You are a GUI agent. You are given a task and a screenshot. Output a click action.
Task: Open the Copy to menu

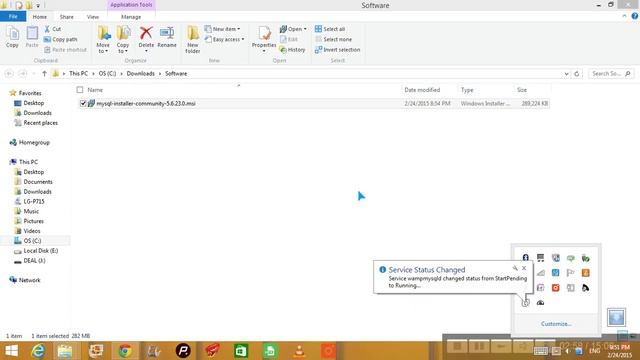coord(123,39)
